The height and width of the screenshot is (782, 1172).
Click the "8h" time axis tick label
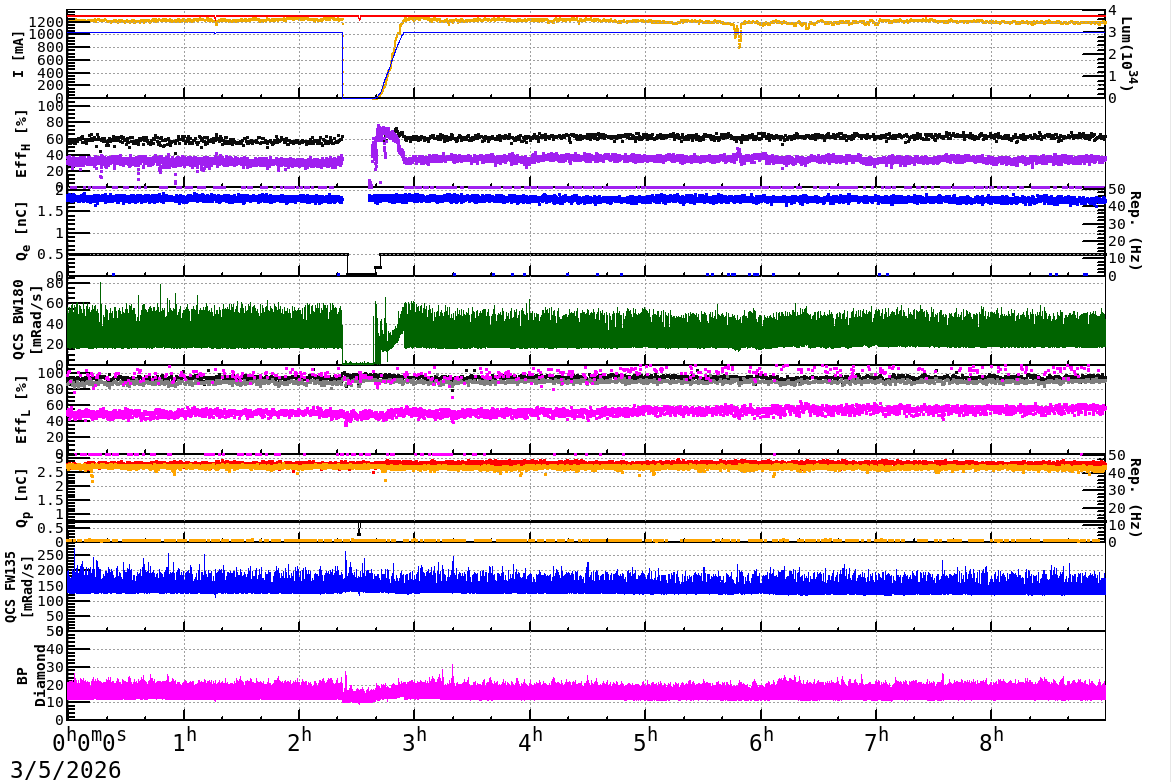[991, 740]
